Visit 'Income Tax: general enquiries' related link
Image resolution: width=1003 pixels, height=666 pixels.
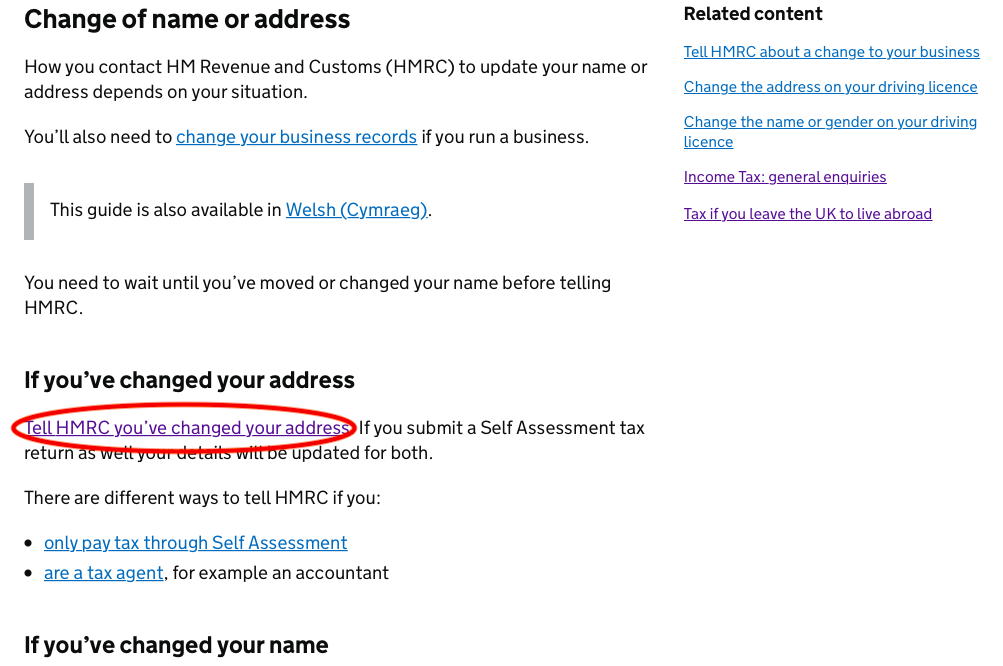785,177
